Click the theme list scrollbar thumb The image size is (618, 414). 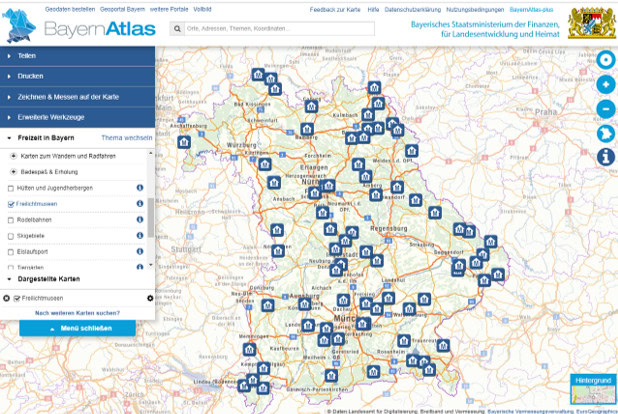(151, 218)
